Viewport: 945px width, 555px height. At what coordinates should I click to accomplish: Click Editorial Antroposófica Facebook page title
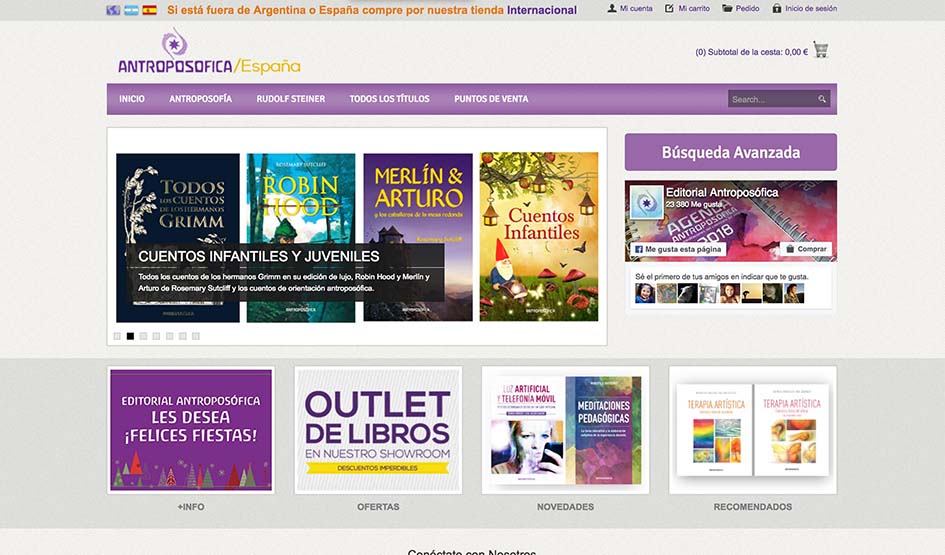(x=721, y=193)
